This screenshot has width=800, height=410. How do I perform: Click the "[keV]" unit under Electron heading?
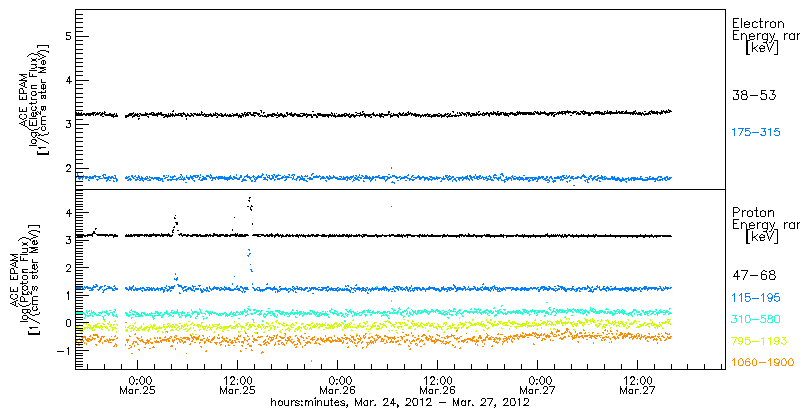(762, 48)
